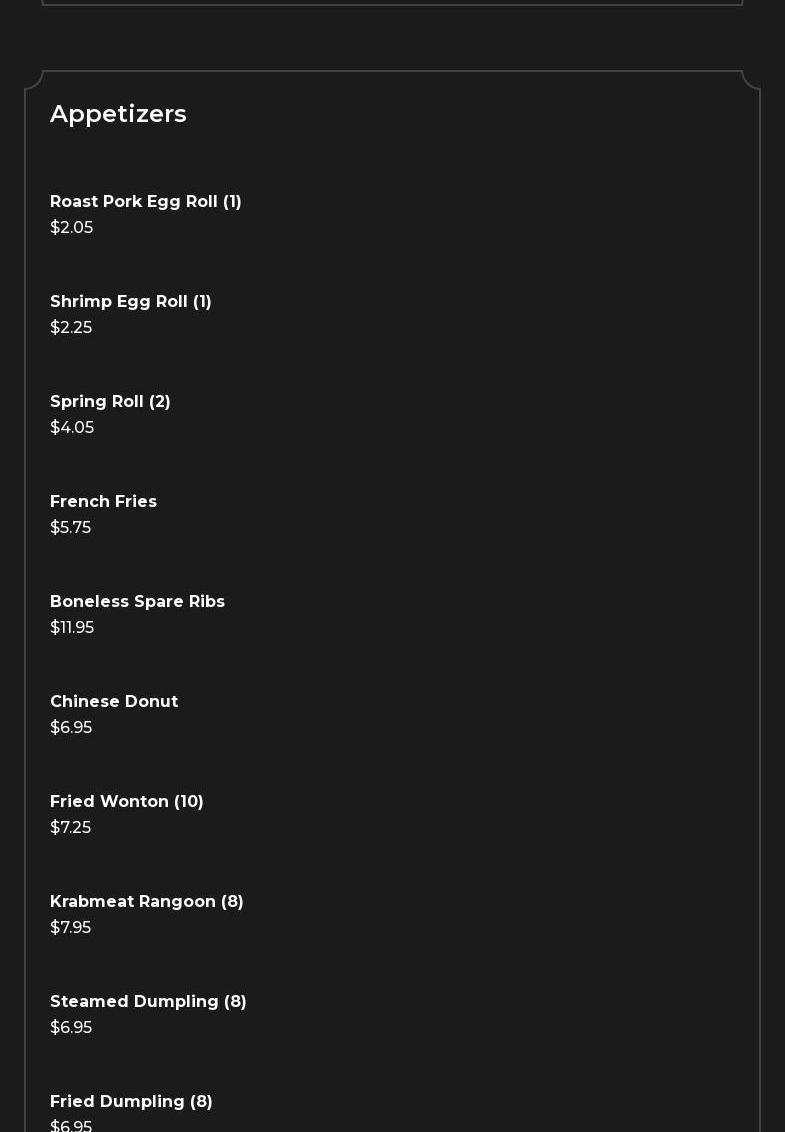Pick Chinese Donut from the appetizers
785x1132 pixels.
tap(114, 702)
